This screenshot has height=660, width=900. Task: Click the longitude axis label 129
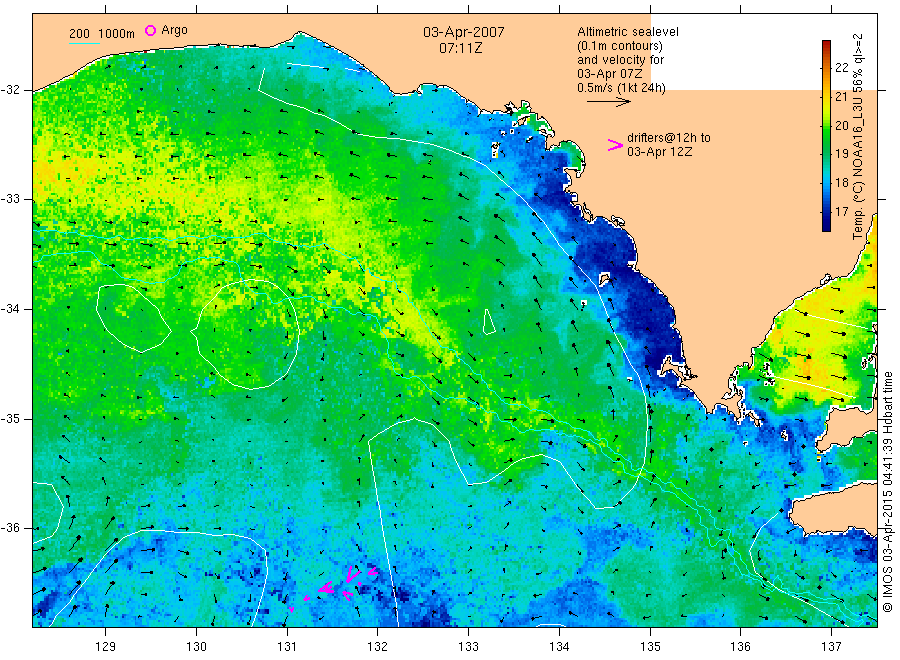click(x=106, y=647)
